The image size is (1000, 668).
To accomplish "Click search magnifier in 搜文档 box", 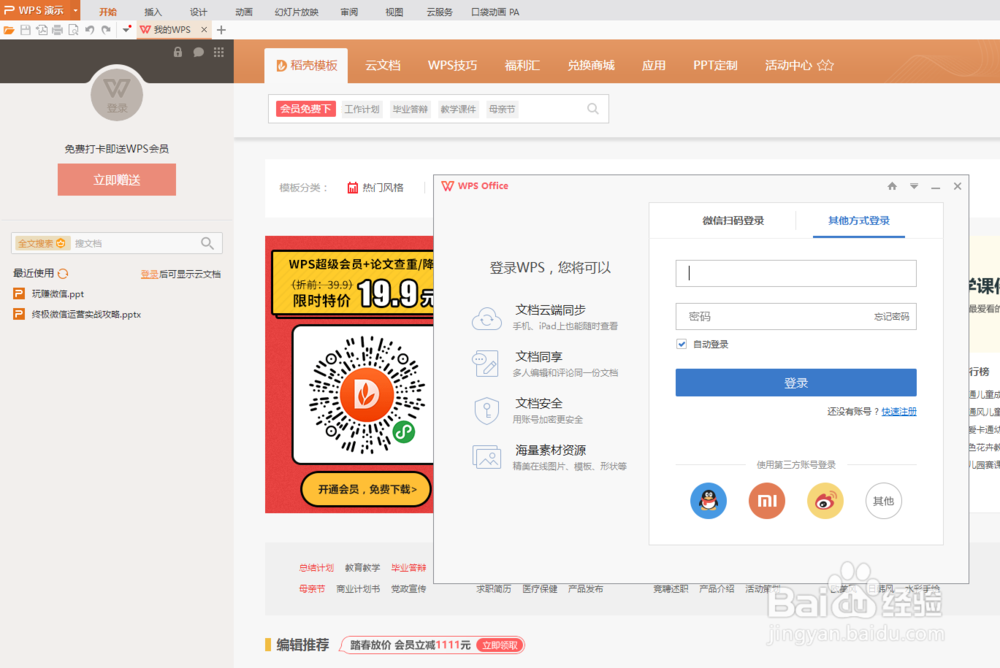I will pyautogui.click(x=207, y=243).
